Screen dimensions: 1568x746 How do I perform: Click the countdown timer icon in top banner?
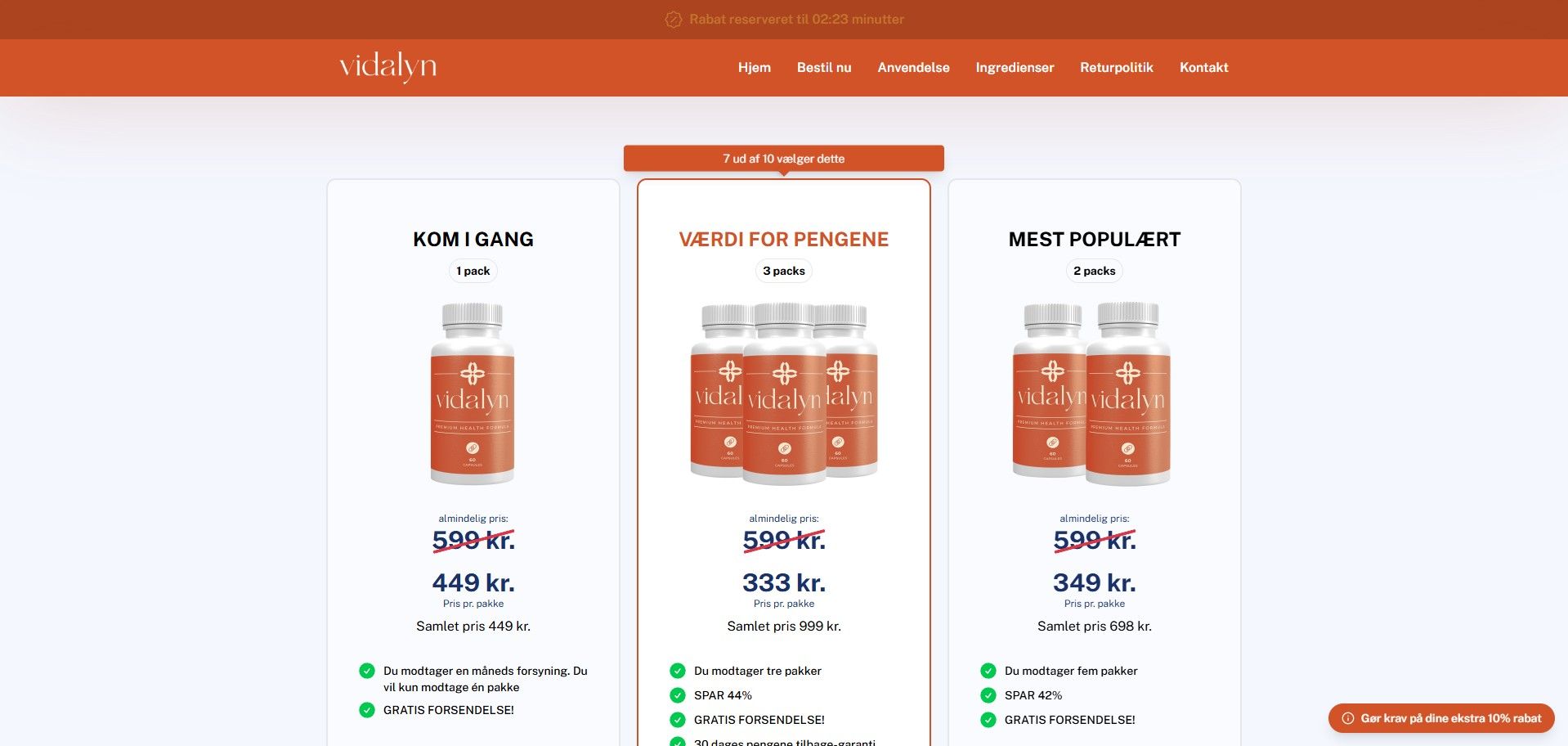pos(672,19)
